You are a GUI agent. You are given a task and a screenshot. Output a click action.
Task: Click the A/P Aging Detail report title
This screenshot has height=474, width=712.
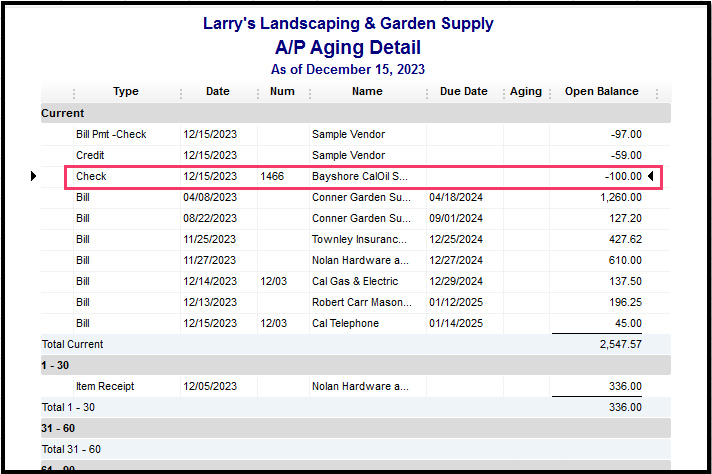click(348, 48)
